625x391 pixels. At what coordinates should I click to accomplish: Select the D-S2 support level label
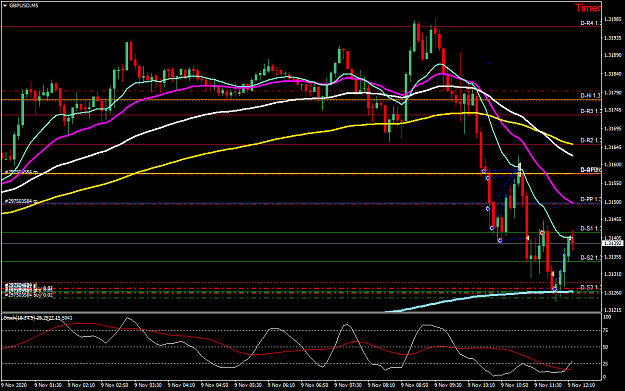pos(590,257)
